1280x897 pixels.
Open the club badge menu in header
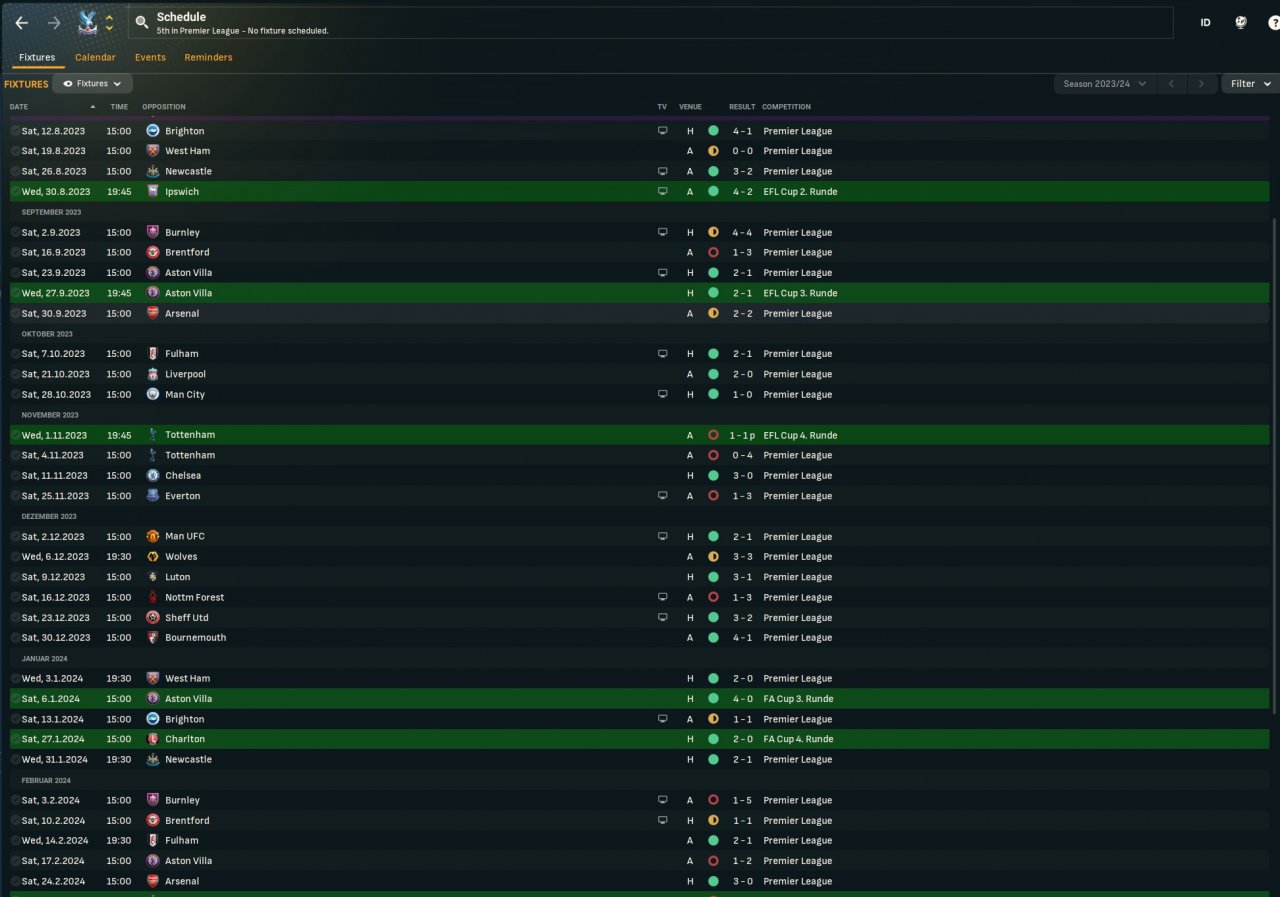coord(87,23)
